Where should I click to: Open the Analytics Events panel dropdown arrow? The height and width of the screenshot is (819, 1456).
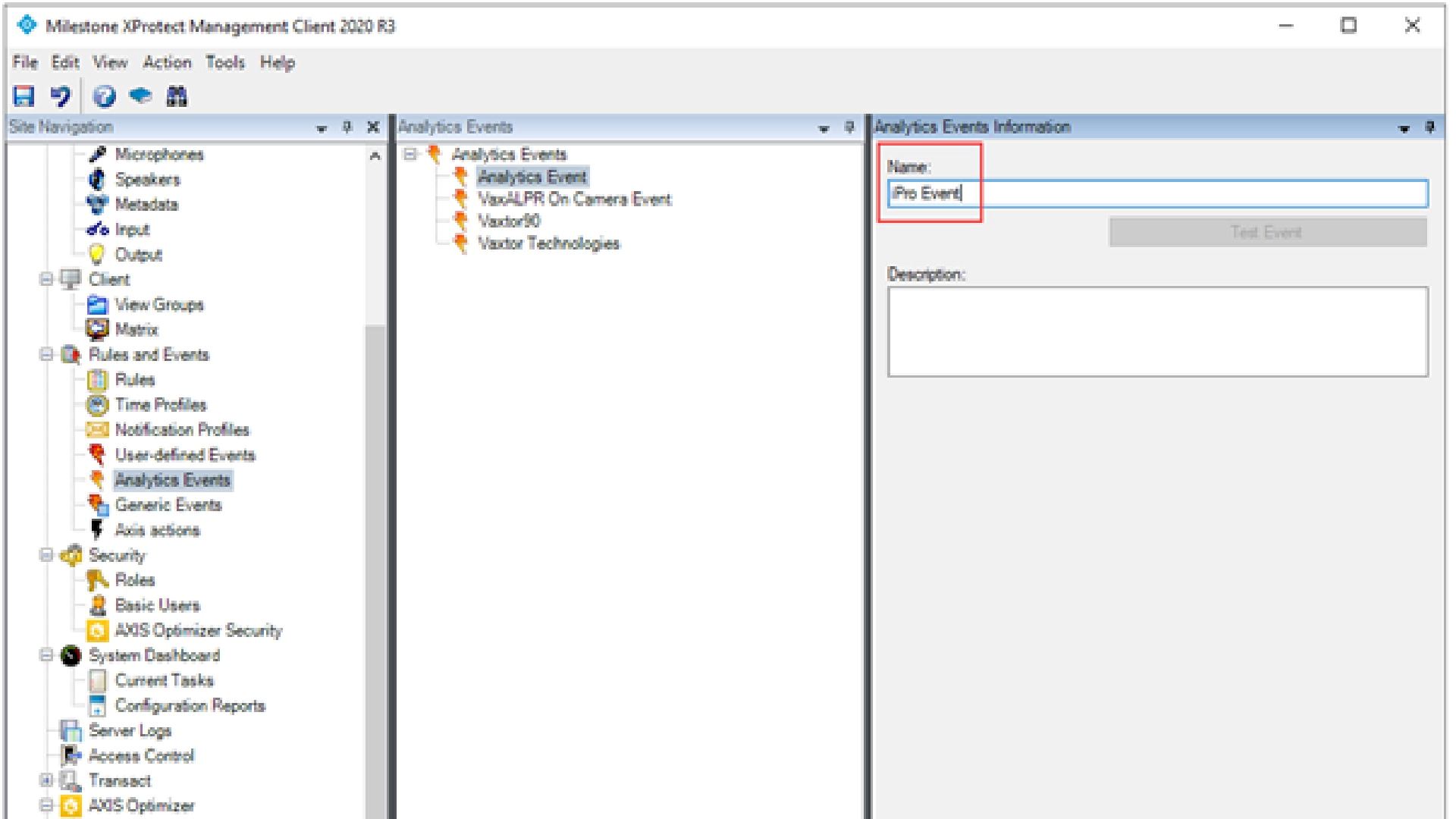point(824,128)
